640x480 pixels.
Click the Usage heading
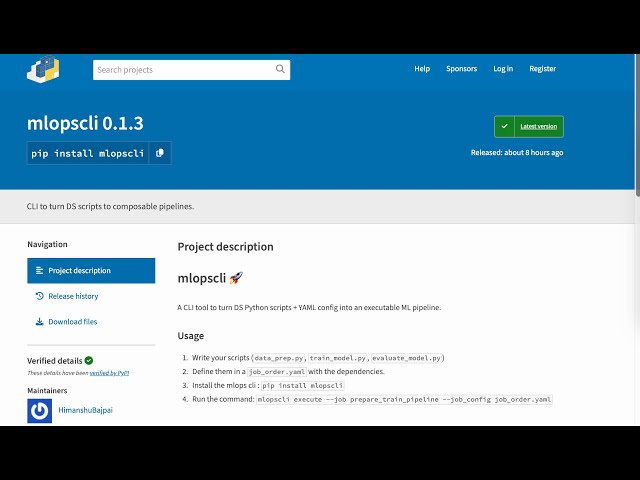[191, 336]
